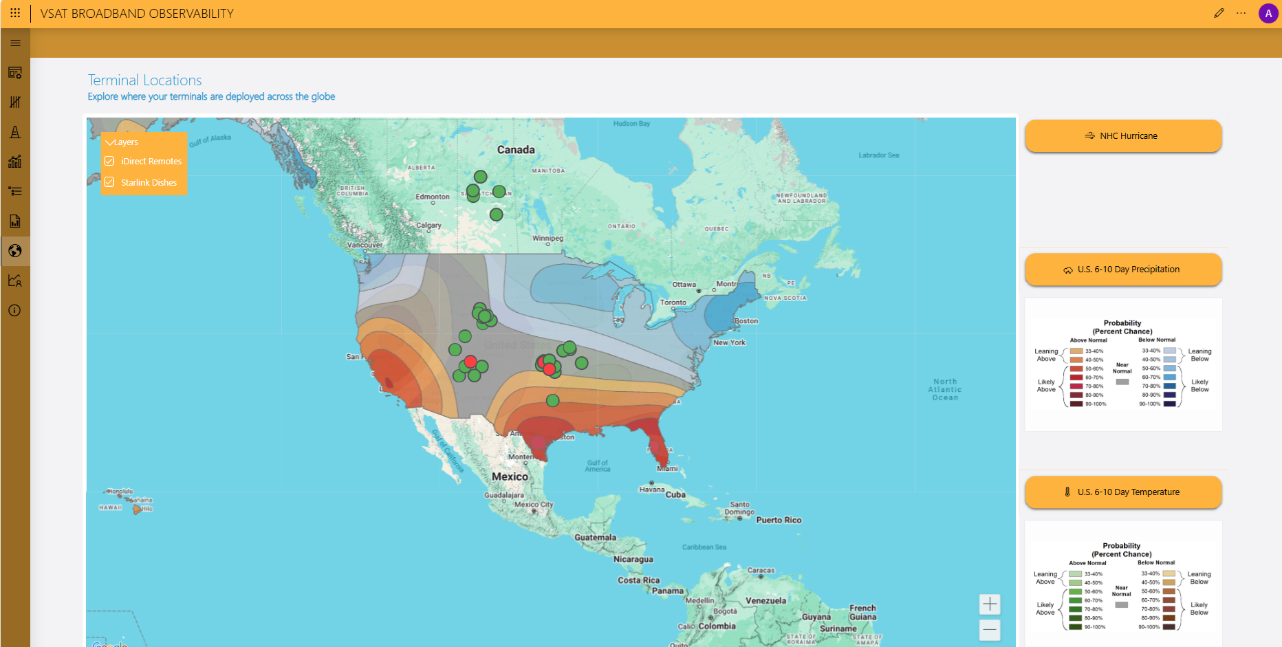Click the Boston city label

(x=746, y=321)
